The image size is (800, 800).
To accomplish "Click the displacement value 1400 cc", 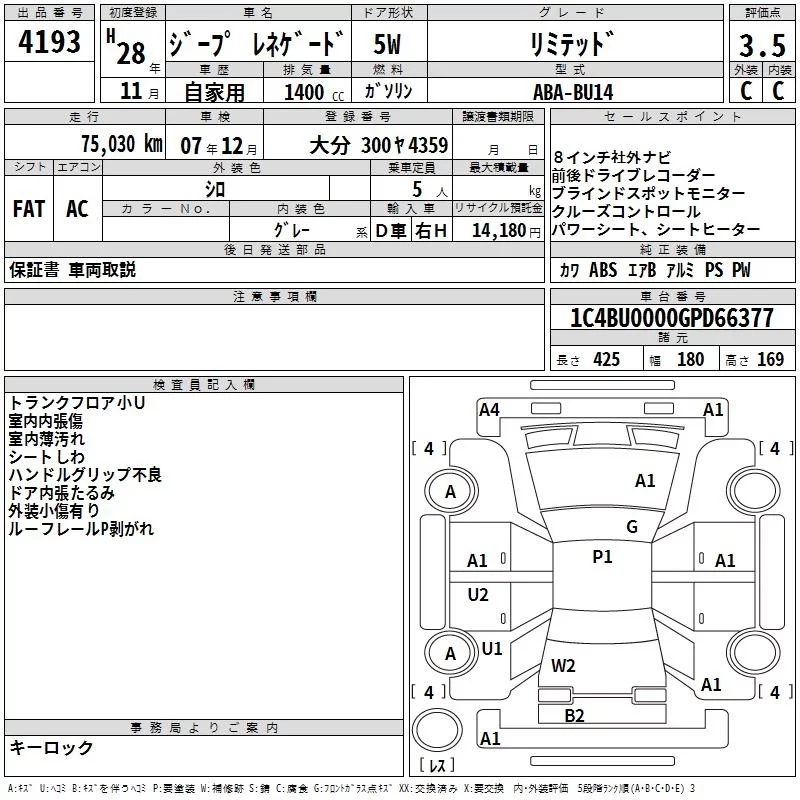I will [314, 92].
